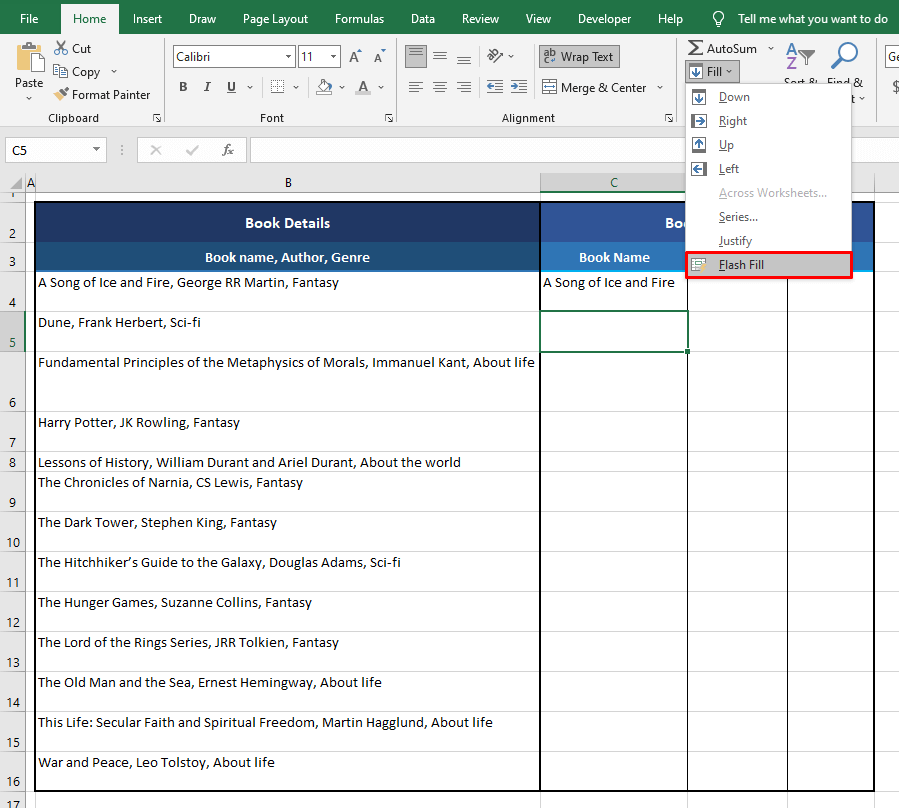Click the Wrap Text icon

click(579, 56)
